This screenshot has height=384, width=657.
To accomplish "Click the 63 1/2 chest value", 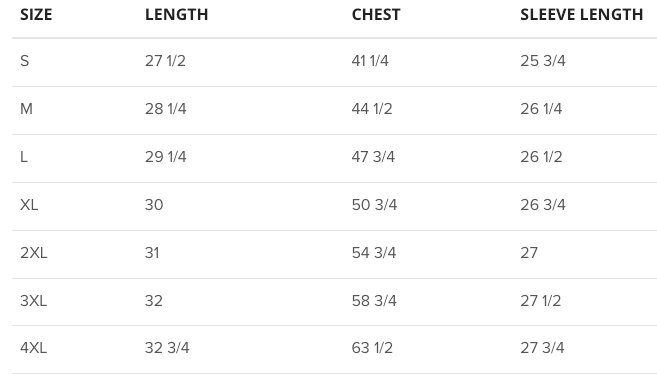I will click(372, 348).
